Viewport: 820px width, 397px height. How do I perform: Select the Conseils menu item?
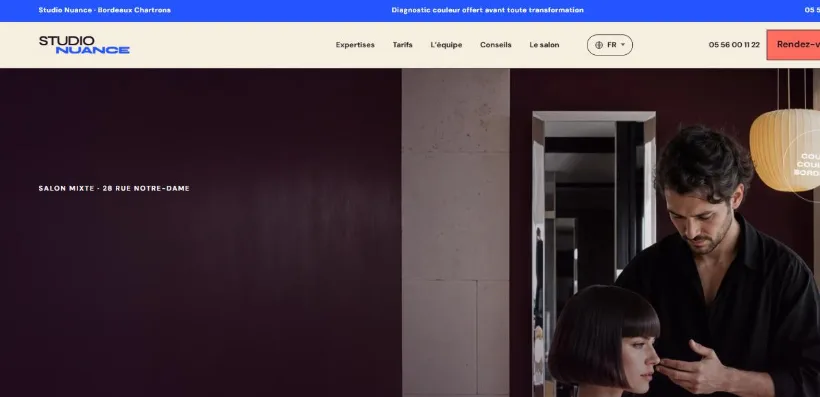(x=496, y=45)
